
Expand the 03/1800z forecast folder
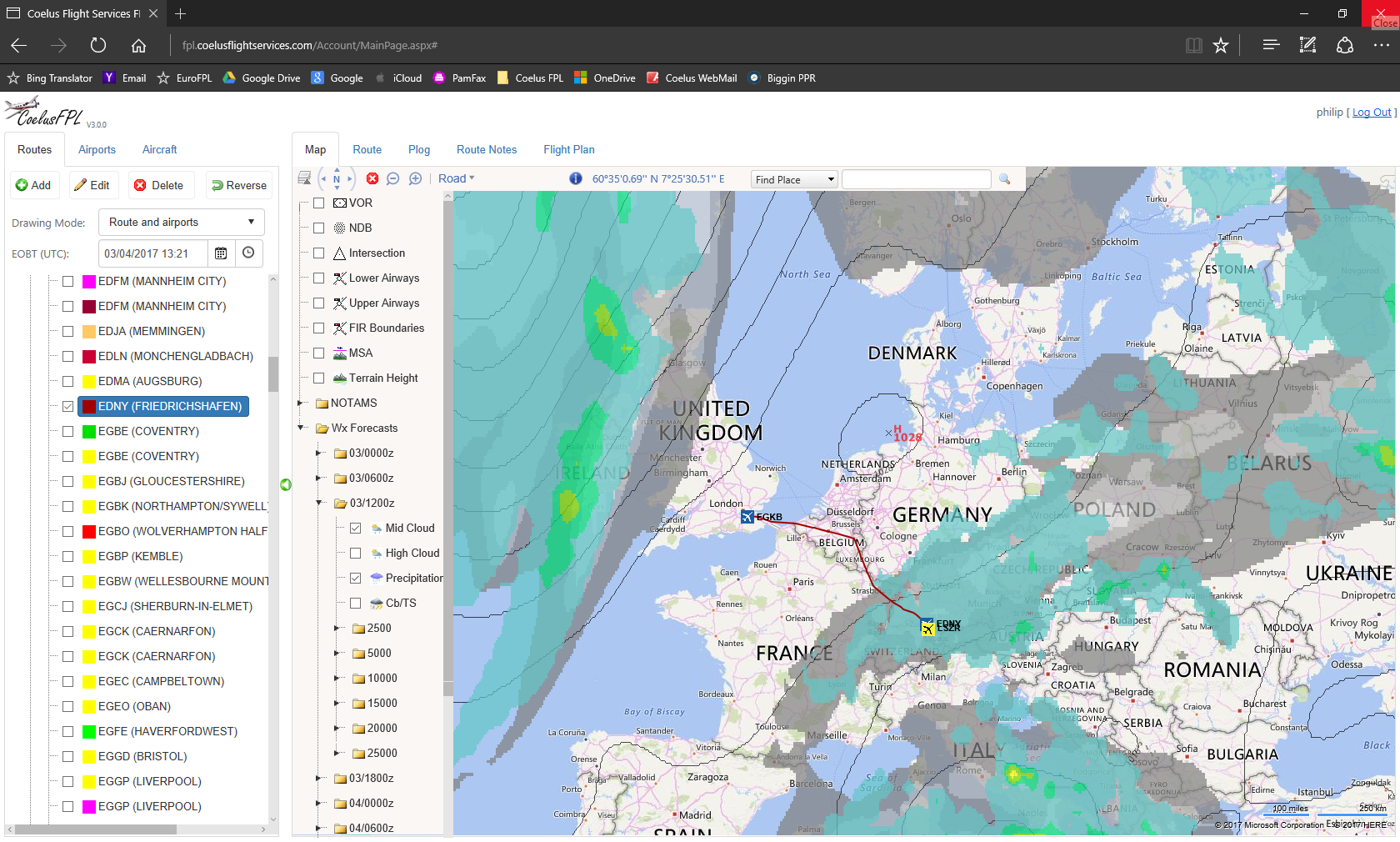click(x=318, y=778)
